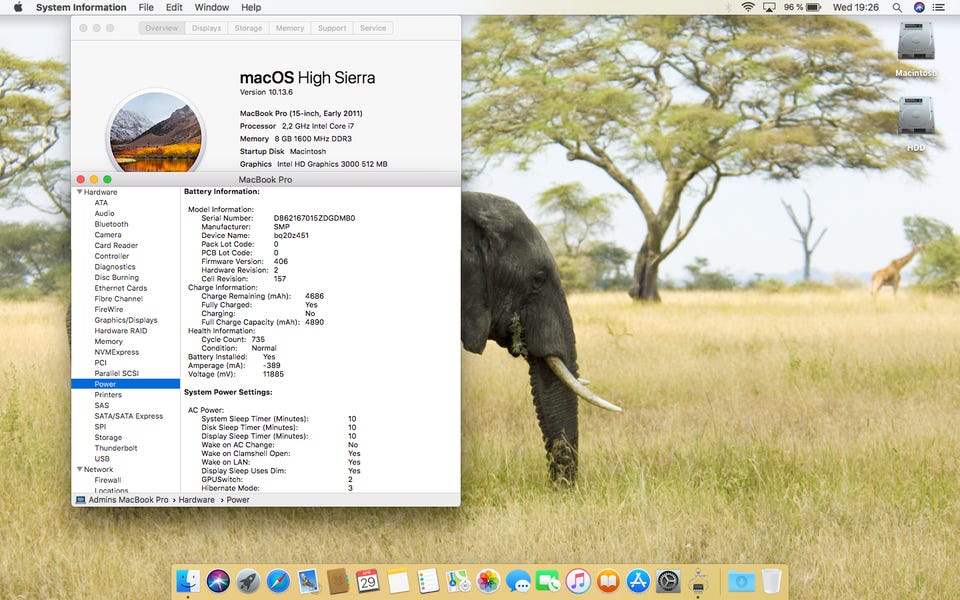The width and height of the screenshot is (960, 600).
Task: Open Notes app in Dock
Action: pyautogui.click(x=398, y=580)
